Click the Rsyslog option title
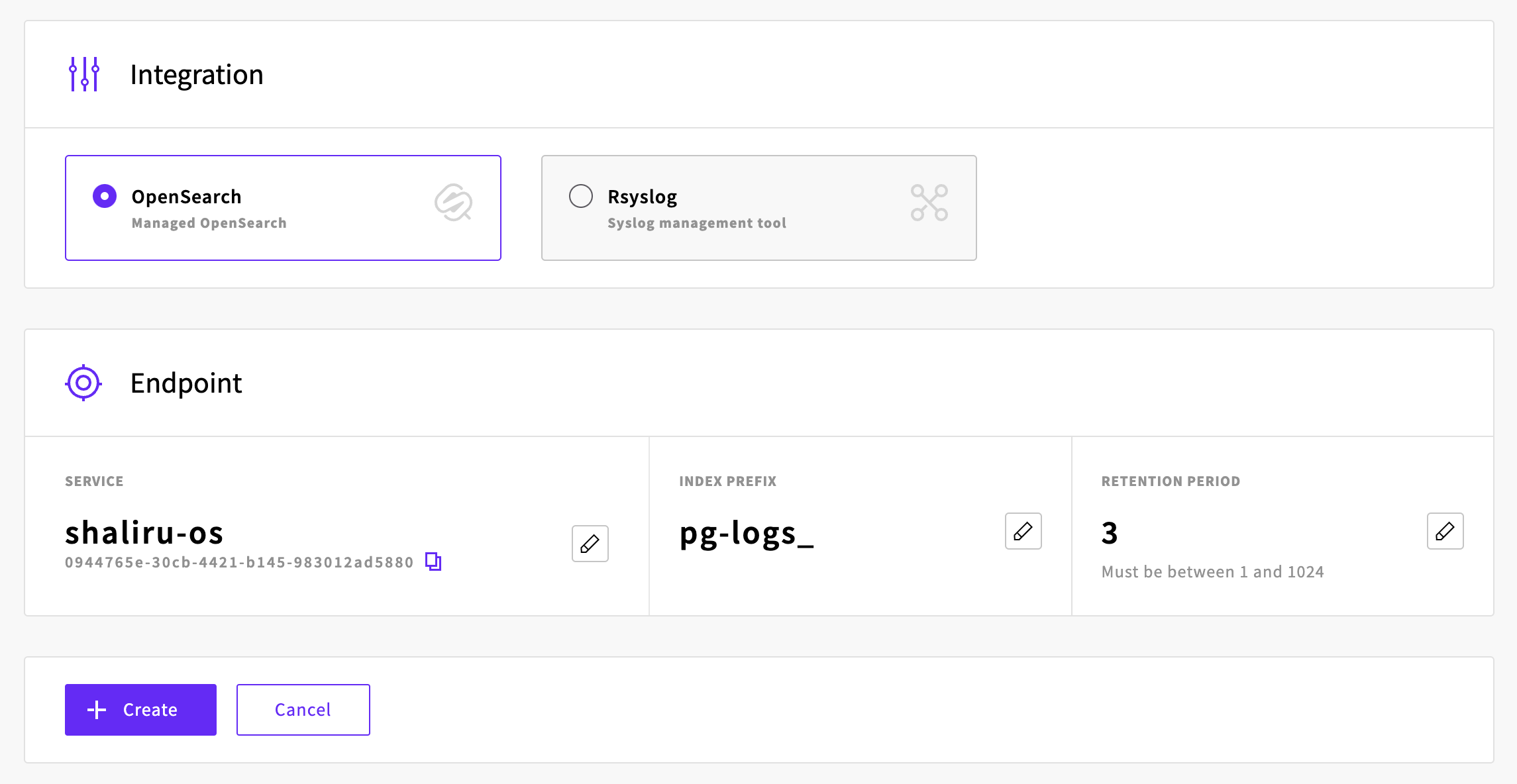The width and height of the screenshot is (1517, 784). tap(643, 197)
